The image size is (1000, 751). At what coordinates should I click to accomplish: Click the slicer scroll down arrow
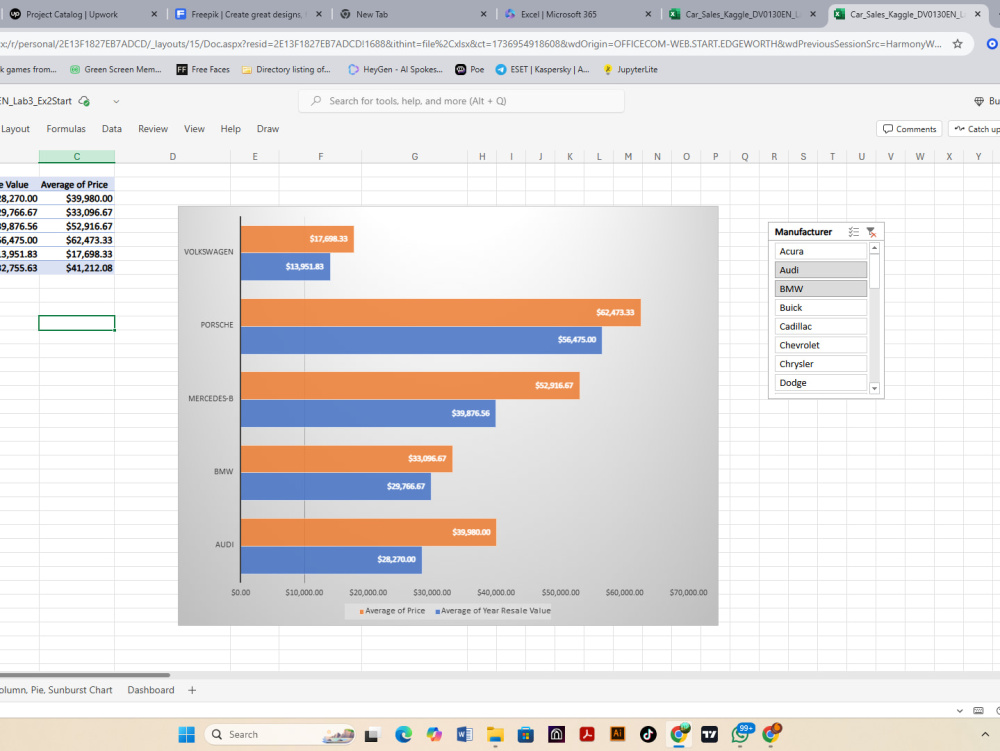point(874,388)
